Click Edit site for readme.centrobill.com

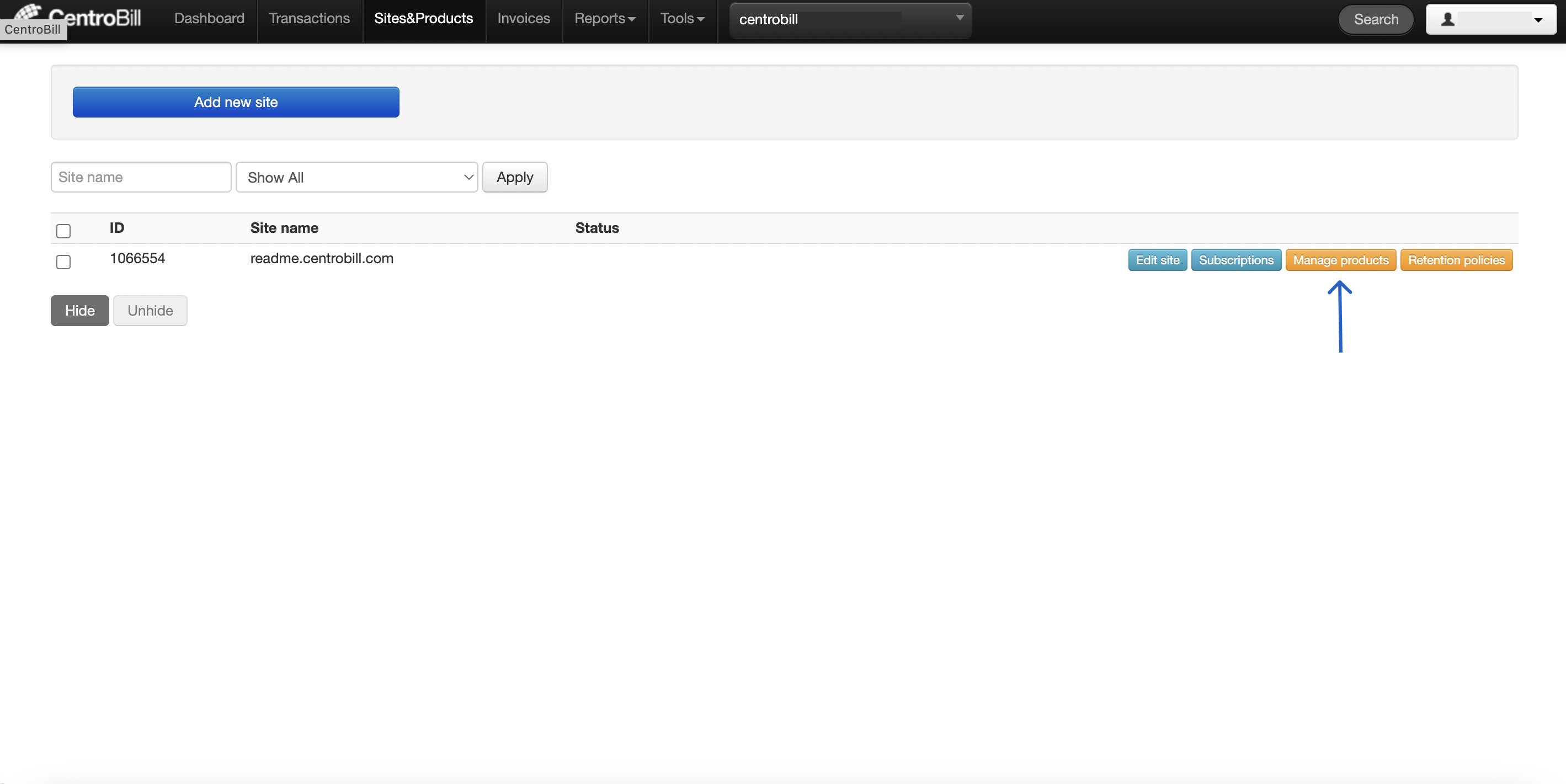(x=1158, y=260)
